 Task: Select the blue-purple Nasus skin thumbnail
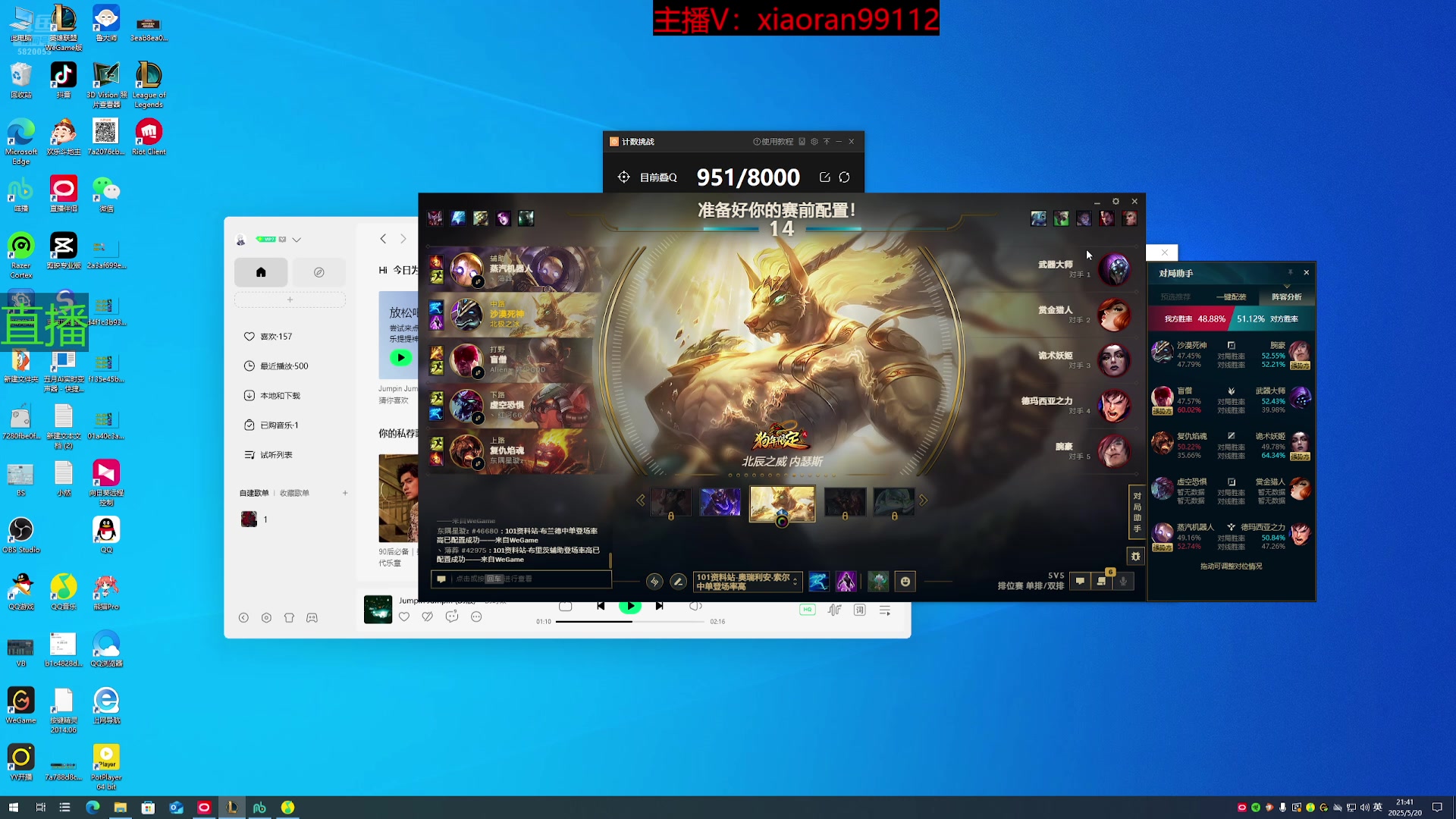pos(720,502)
